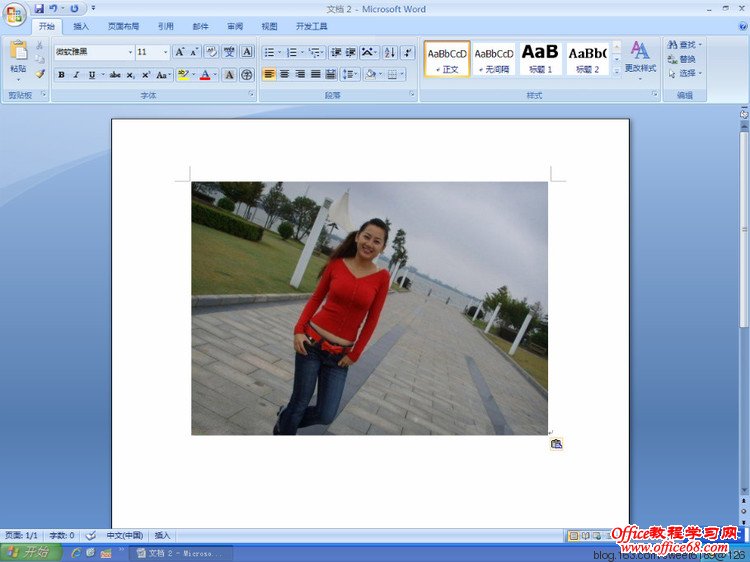This screenshot has height=562, width=750.
Task: Cut selection with scissors icon
Action: pyautogui.click(x=40, y=45)
